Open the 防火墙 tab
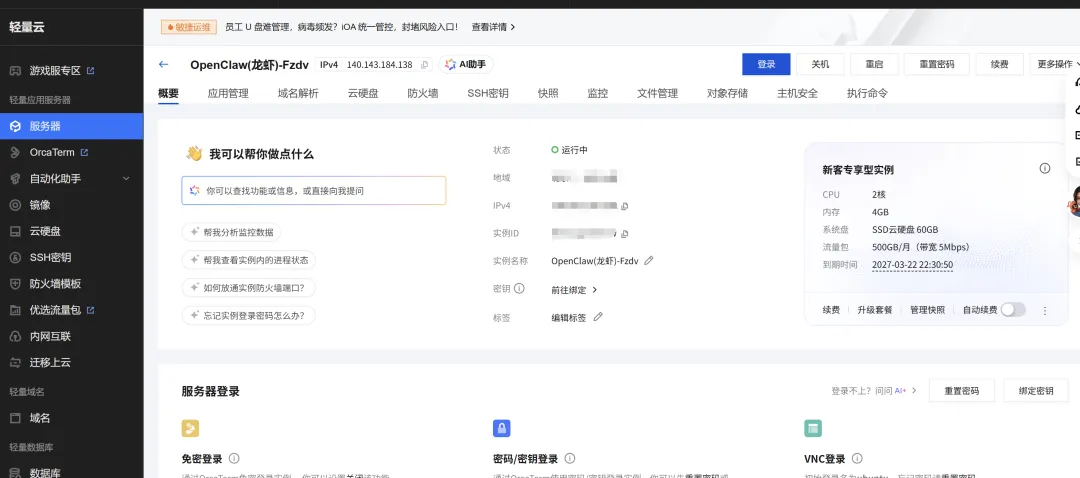The image size is (1080, 478). [x=422, y=93]
